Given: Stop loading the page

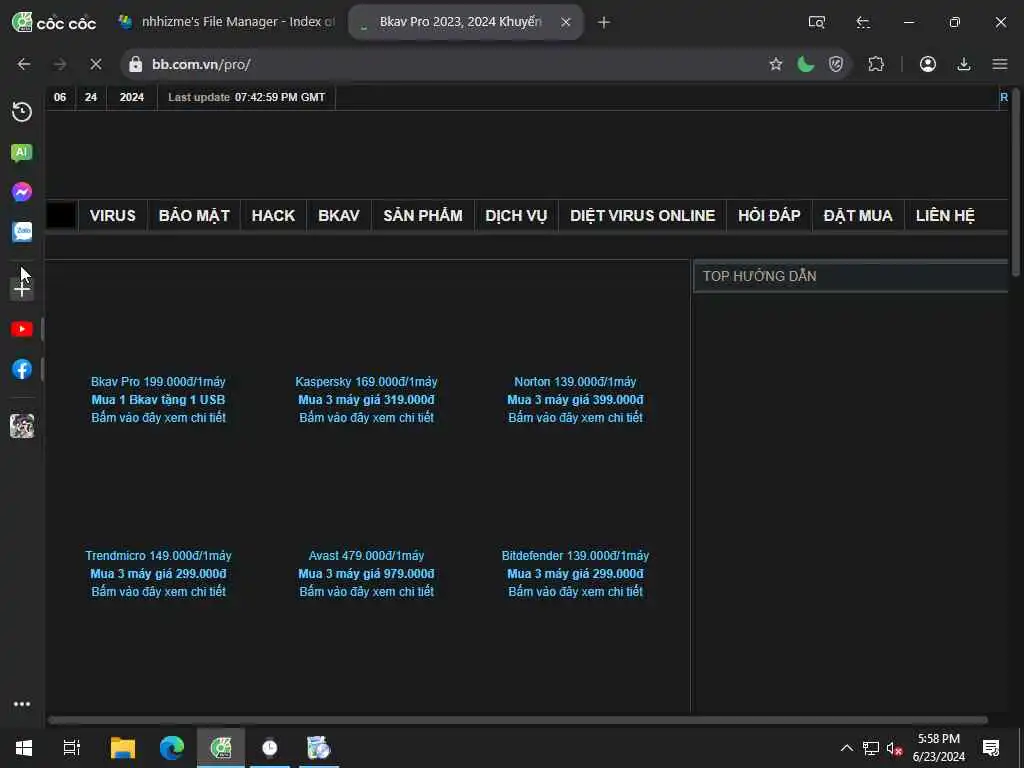Looking at the screenshot, I should click(x=95, y=64).
